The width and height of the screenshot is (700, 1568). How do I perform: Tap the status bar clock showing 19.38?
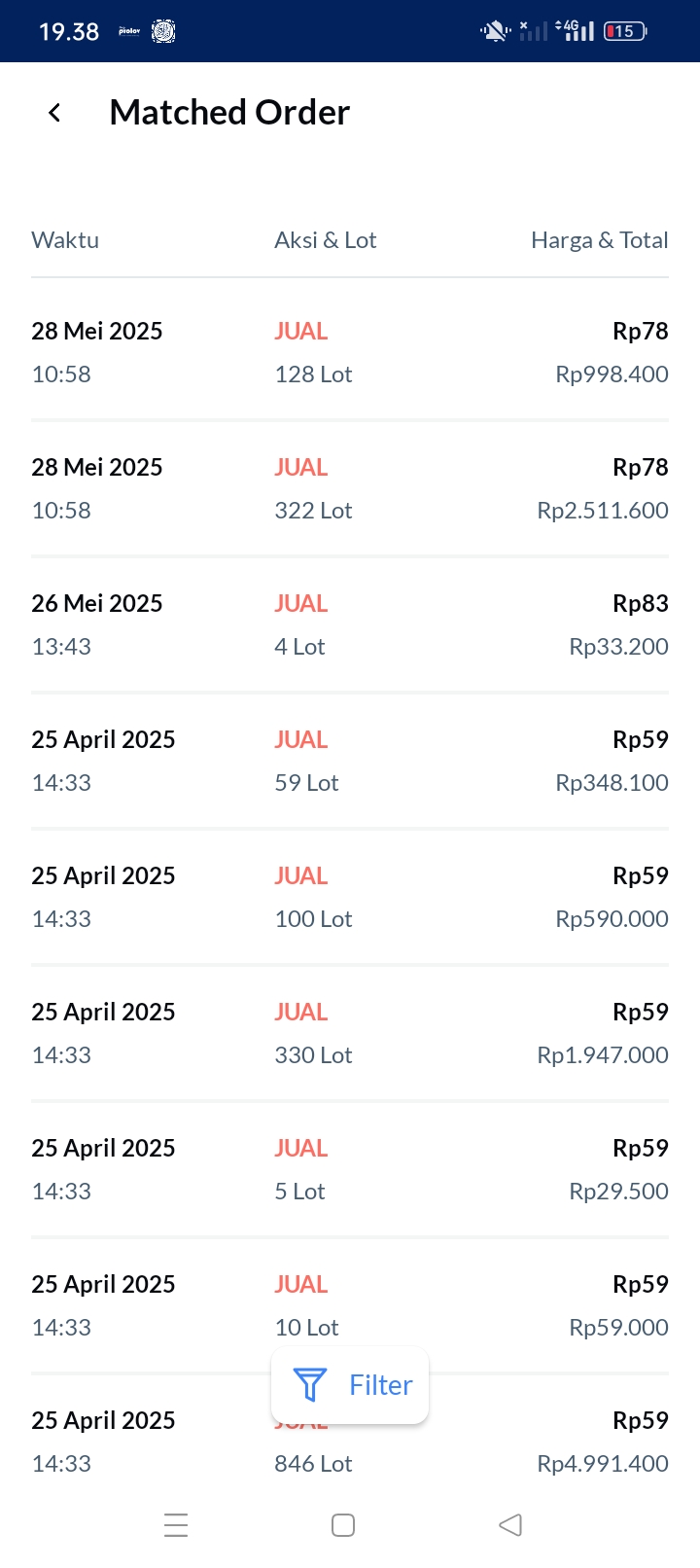[68, 32]
